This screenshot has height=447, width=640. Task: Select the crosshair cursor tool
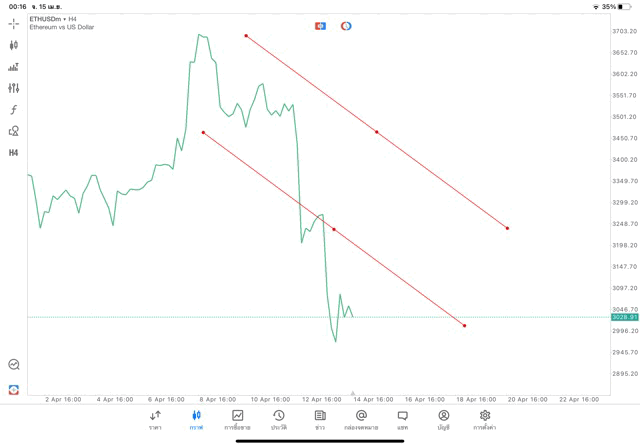pyautogui.click(x=14, y=23)
